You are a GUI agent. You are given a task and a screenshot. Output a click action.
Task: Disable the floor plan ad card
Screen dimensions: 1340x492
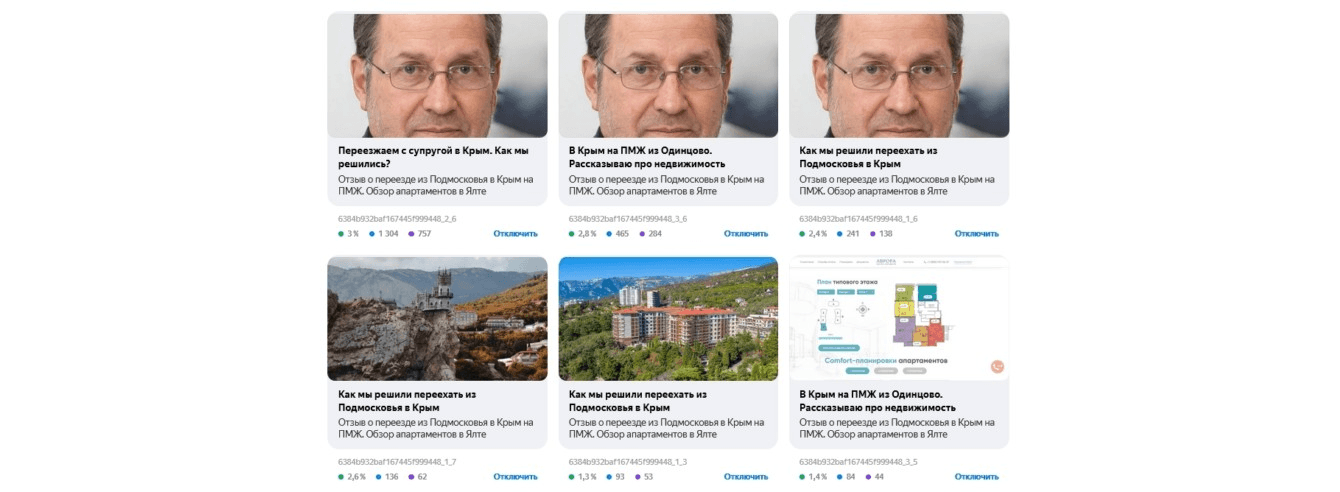(x=976, y=477)
